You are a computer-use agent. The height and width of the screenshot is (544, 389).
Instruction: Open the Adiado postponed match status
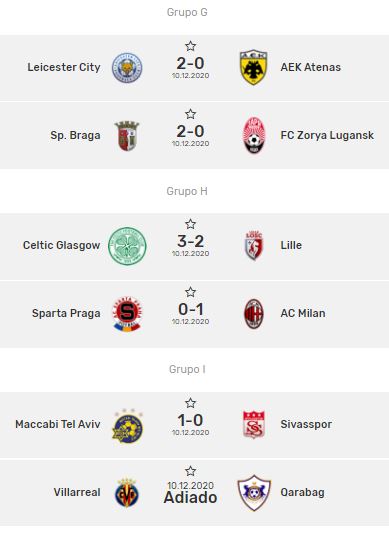[191, 498]
